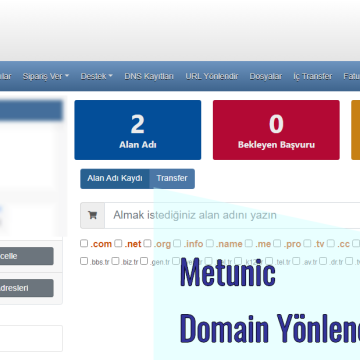Tick the .me checkbox

pos(249,243)
